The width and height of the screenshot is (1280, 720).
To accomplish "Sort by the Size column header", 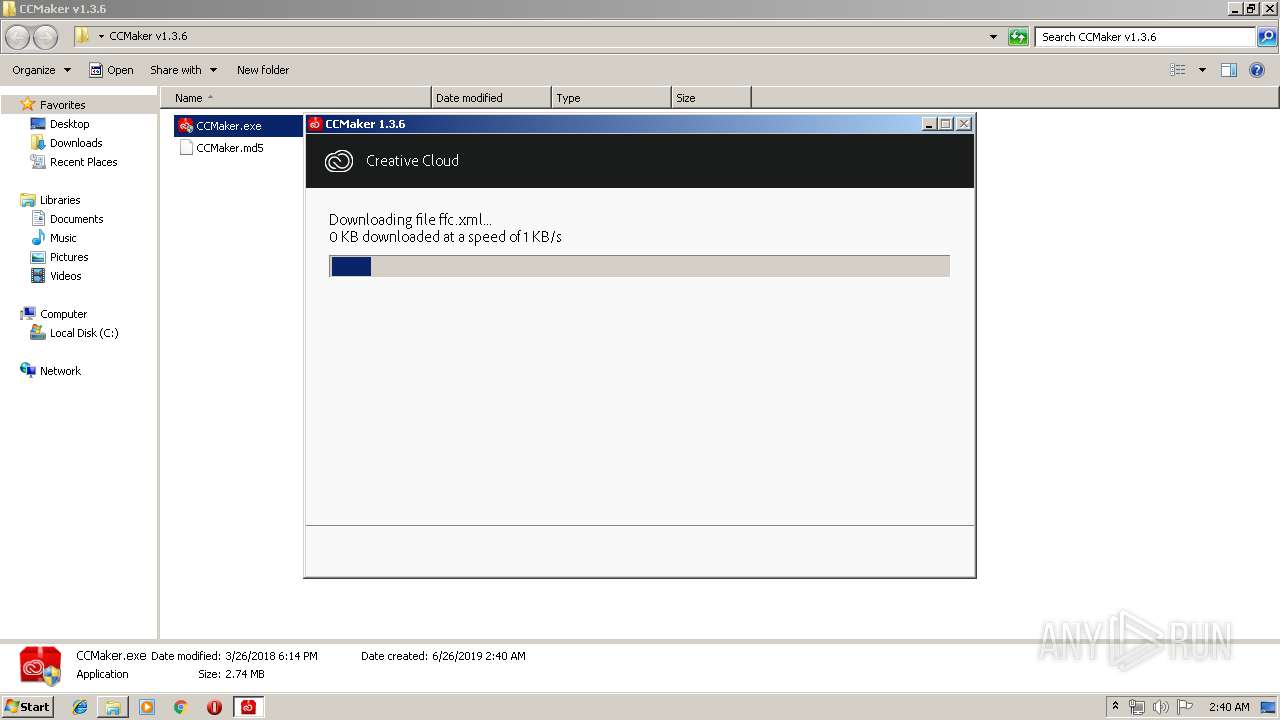I will pyautogui.click(x=711, y=98).
